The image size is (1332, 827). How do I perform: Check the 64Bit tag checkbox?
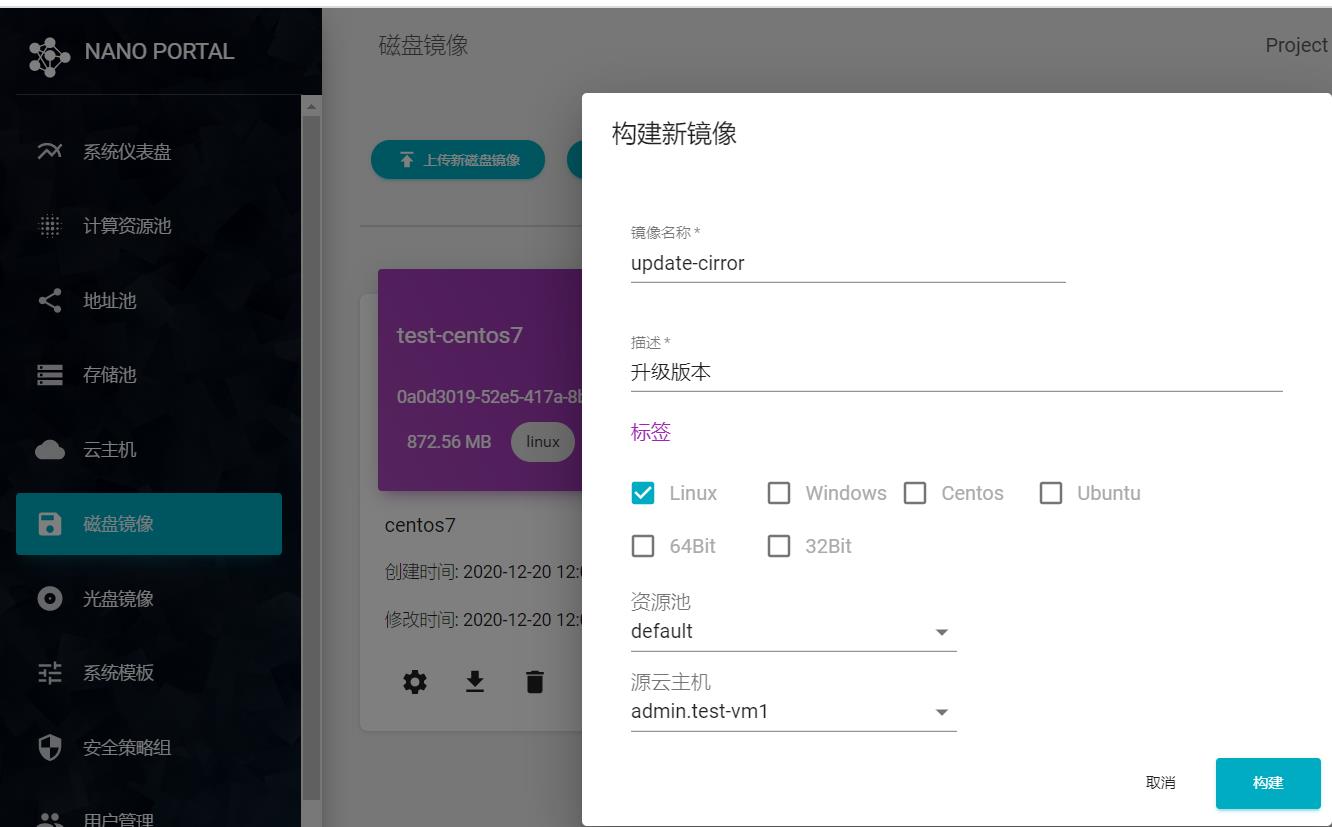point(643,546)
